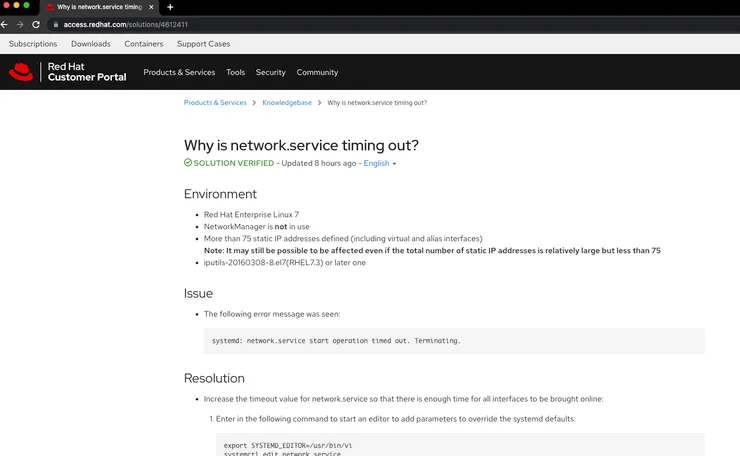This screenshot has width=740, height=456.
Task: Click the browser forward arrow
Action: [20, 24]
